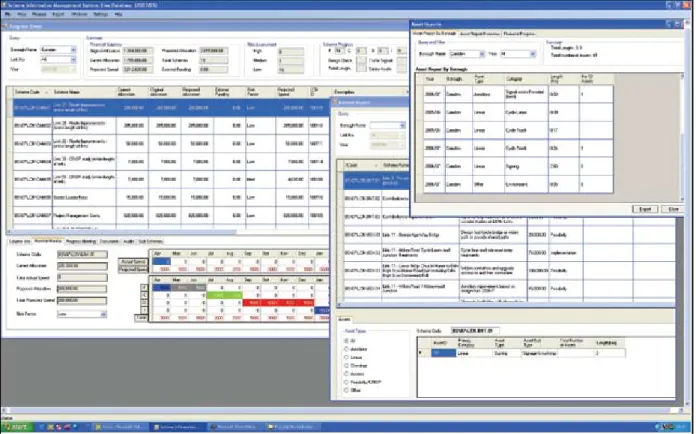
Task: Click Export button in Asset Reports window
Action: click(x=645, y=209)
